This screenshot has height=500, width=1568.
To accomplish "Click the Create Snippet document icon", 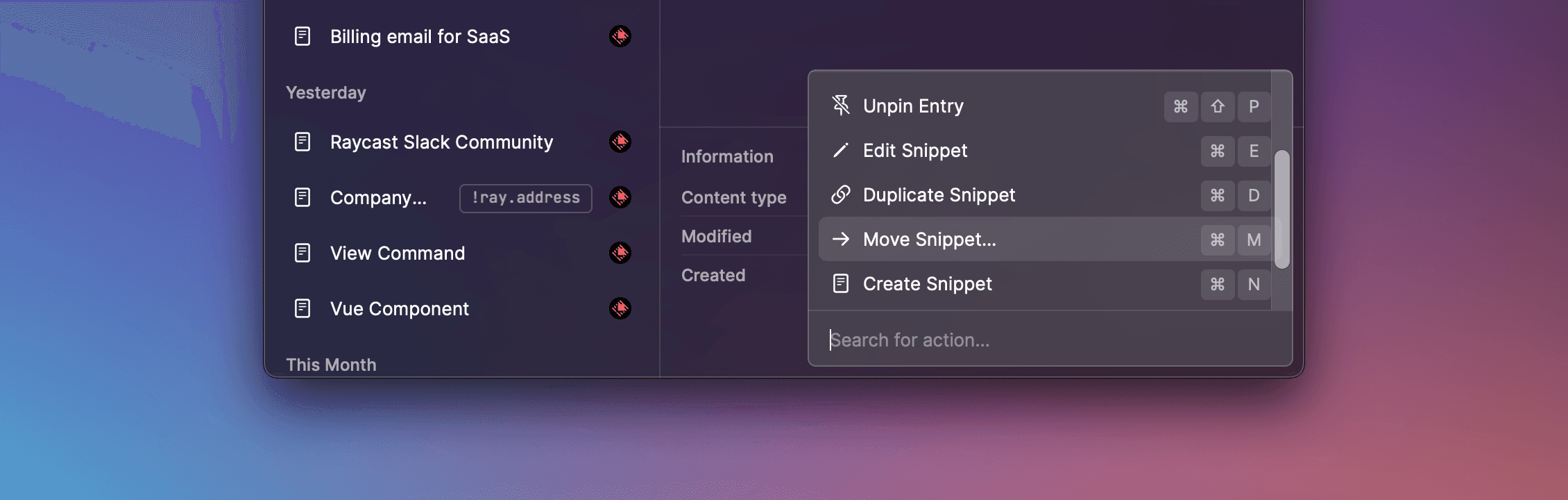I will (x=840, y=283).
